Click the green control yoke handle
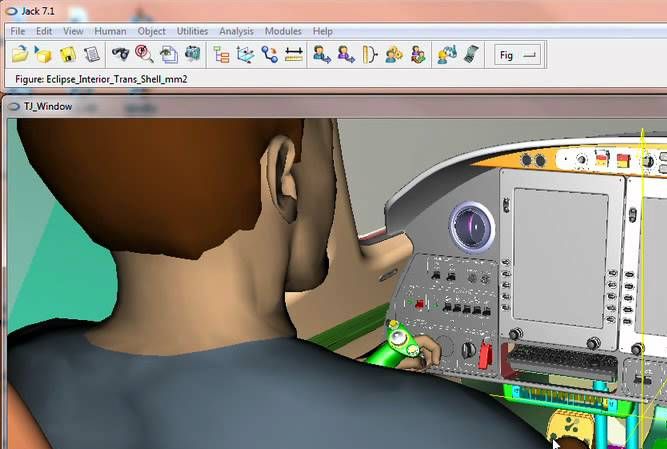667x449 pixels. point(393,345)
